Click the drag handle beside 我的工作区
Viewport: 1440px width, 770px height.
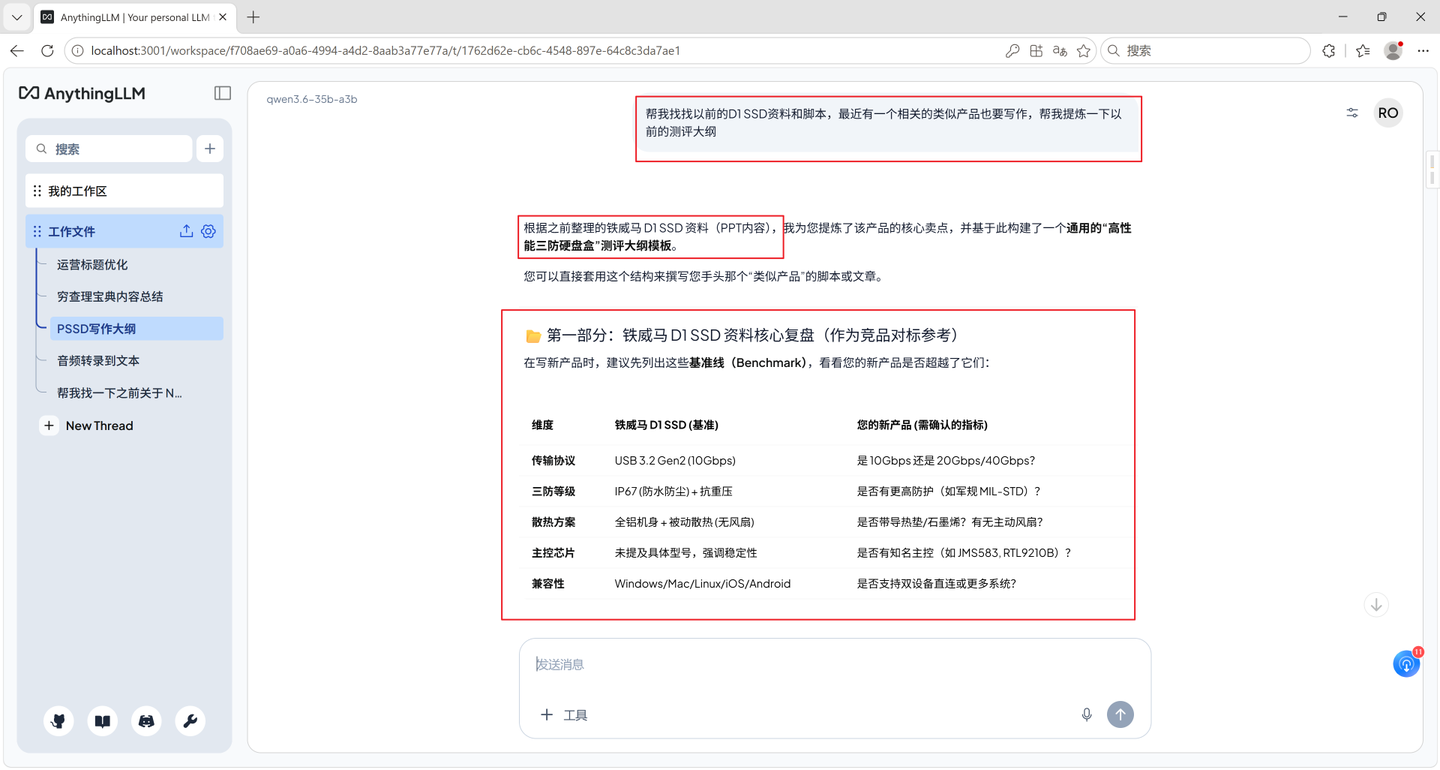37,191
